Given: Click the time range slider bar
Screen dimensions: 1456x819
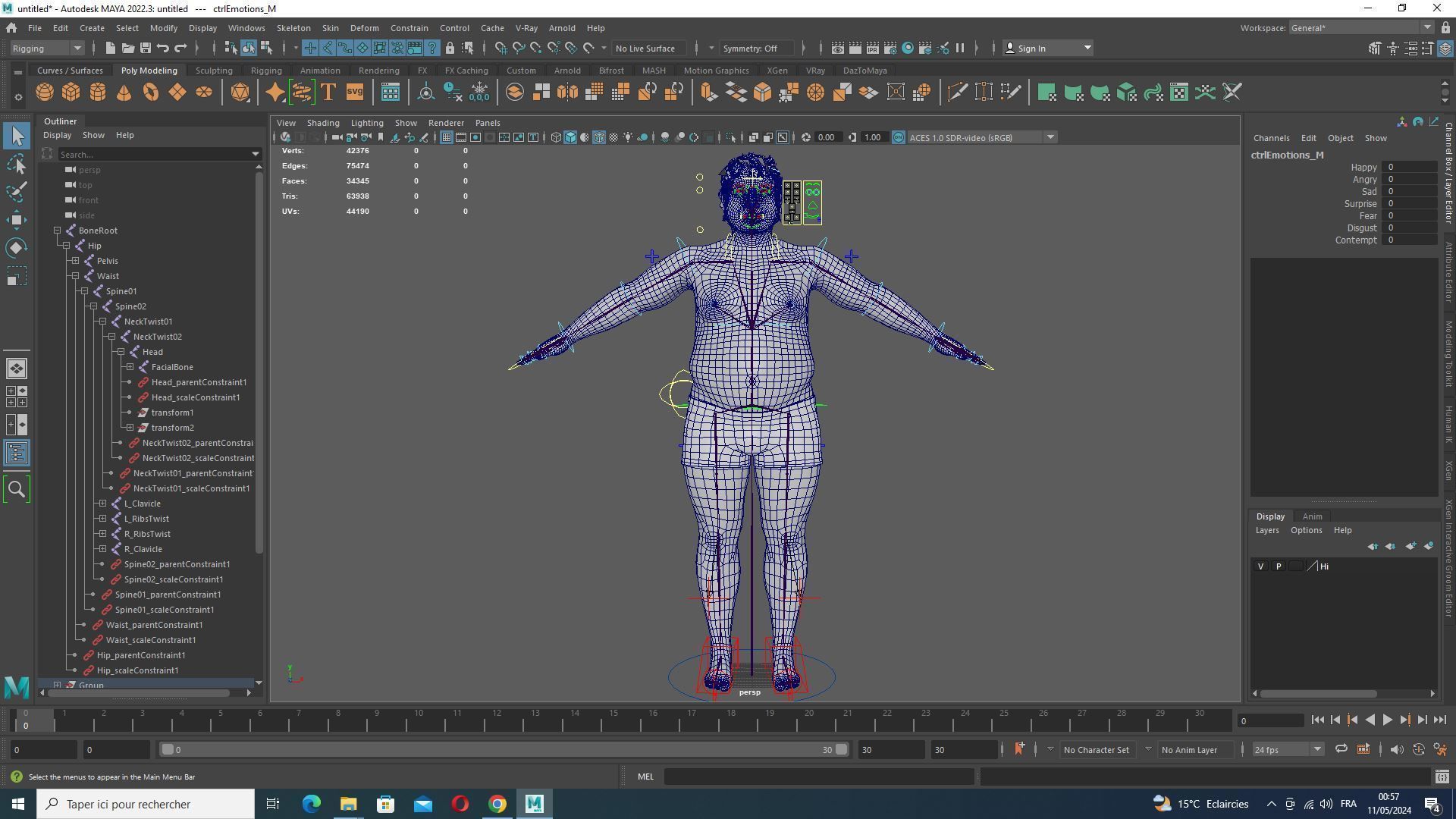Looking at the screenshot, I should (x=504, y=750).
